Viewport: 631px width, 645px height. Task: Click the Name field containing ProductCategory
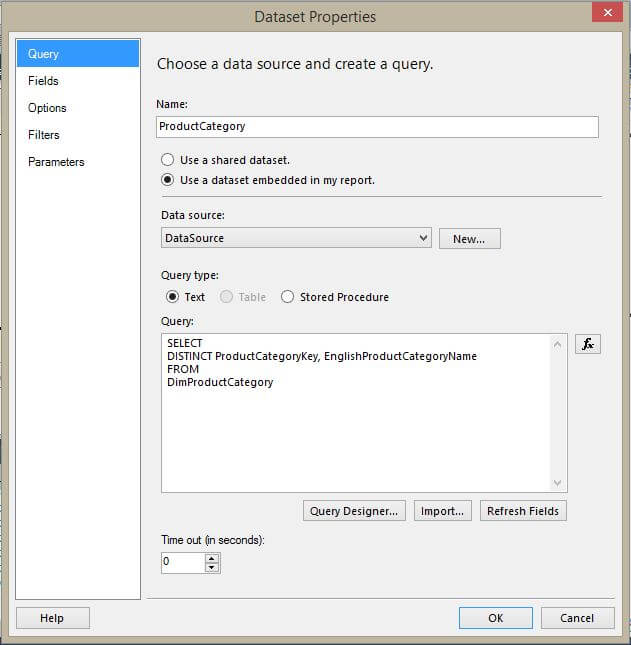click(377, 127)
